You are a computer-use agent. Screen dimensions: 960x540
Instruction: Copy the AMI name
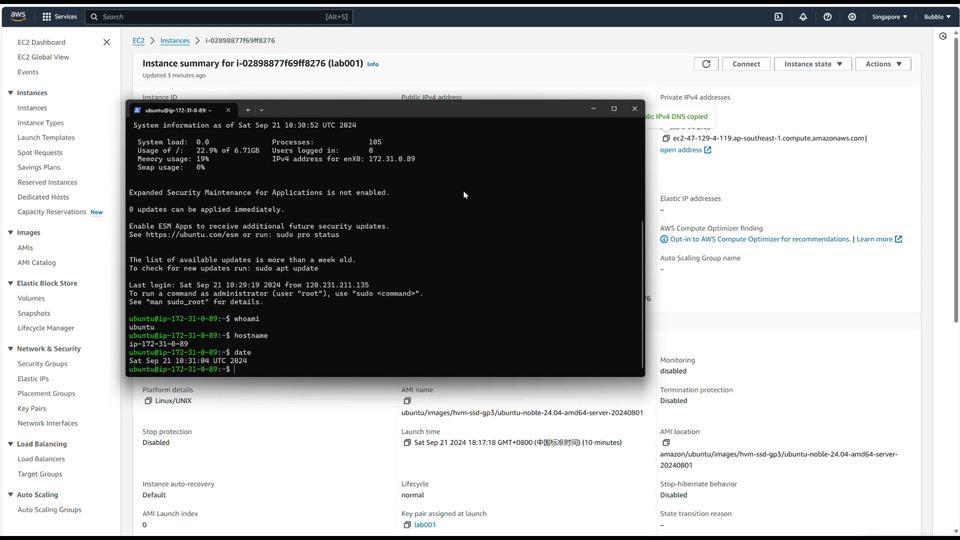tap(407, 401)
